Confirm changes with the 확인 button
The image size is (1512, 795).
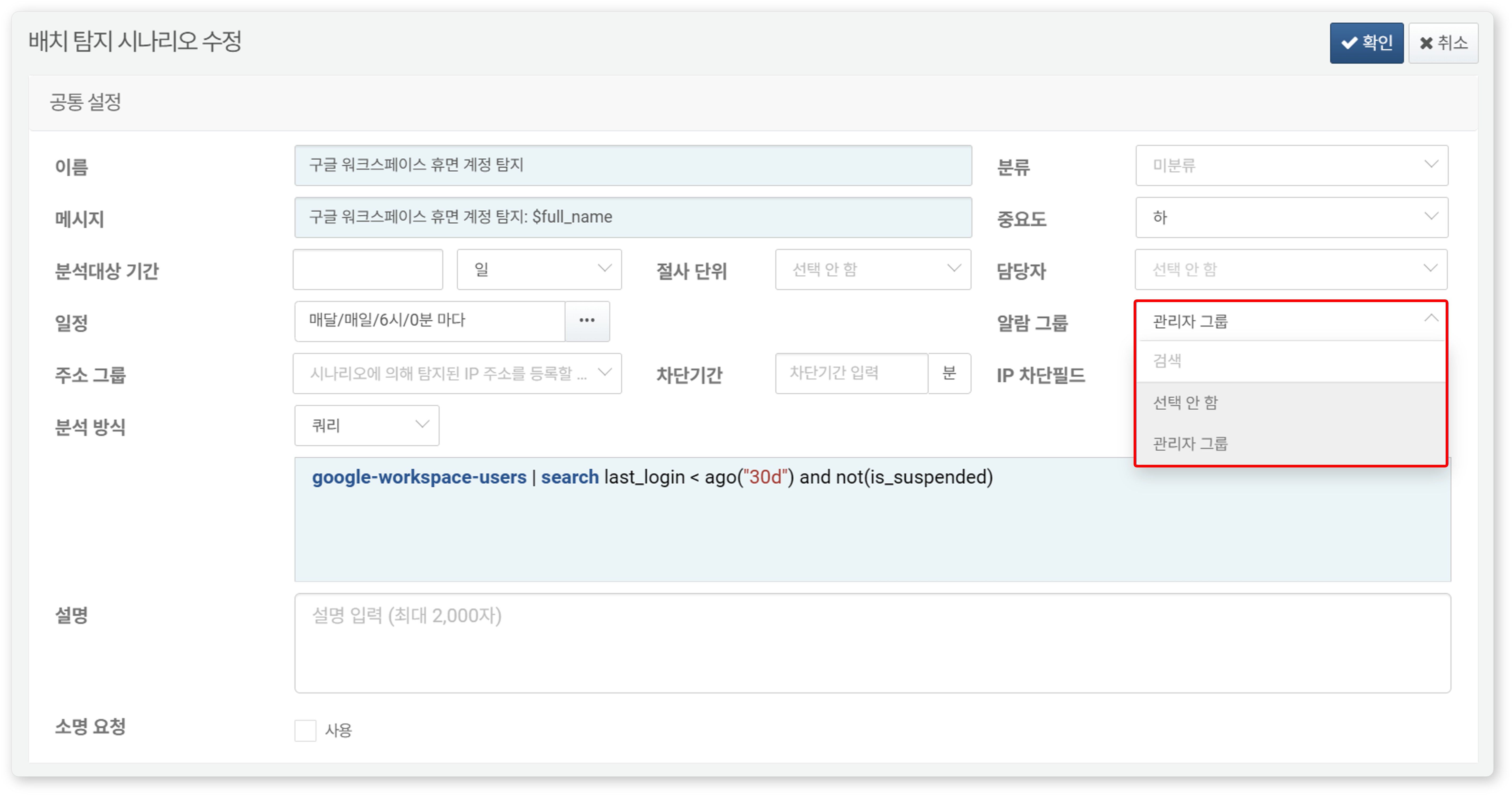point(1366,43)
